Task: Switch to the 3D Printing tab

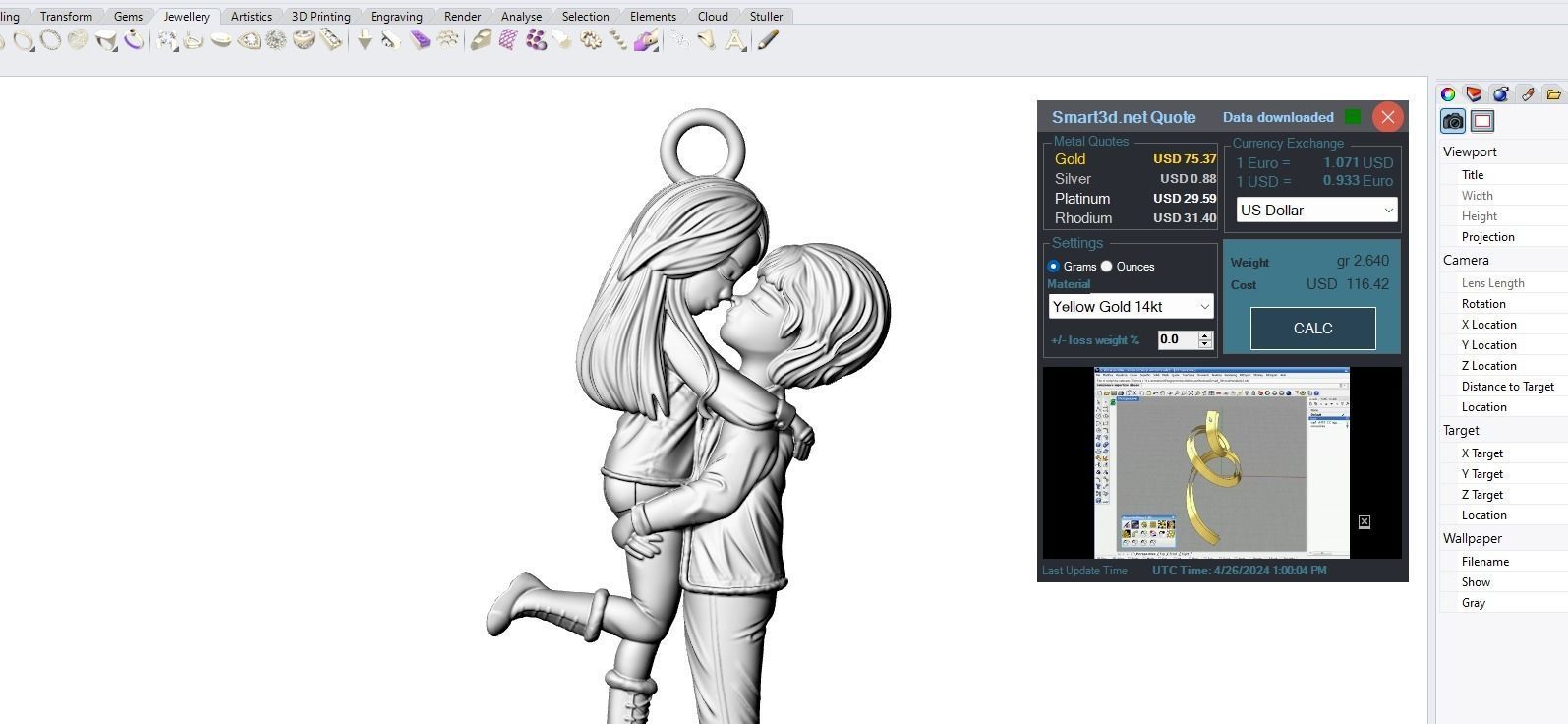Action: (x=321, y=17)
